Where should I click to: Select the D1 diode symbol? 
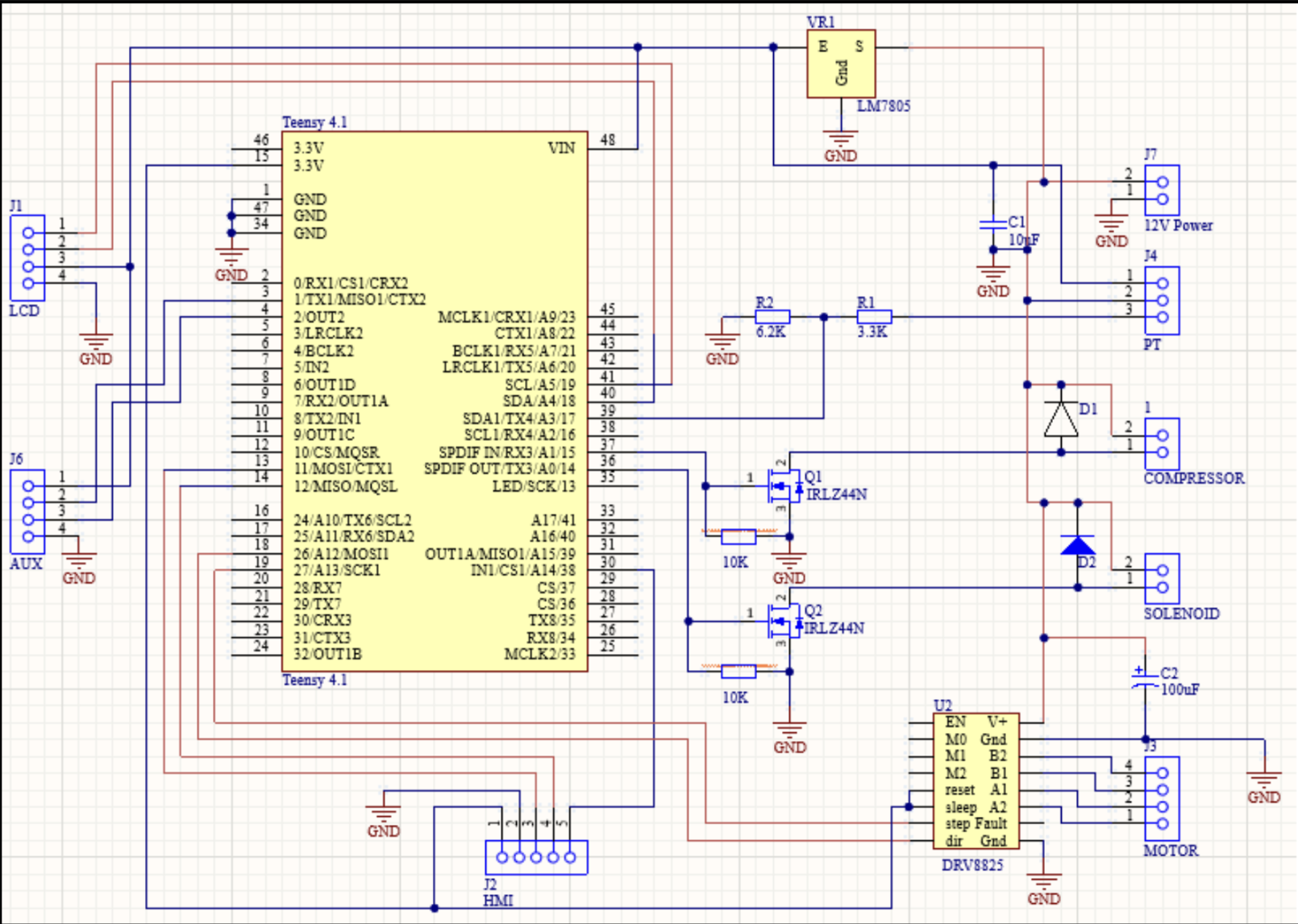coord(1061,419)
